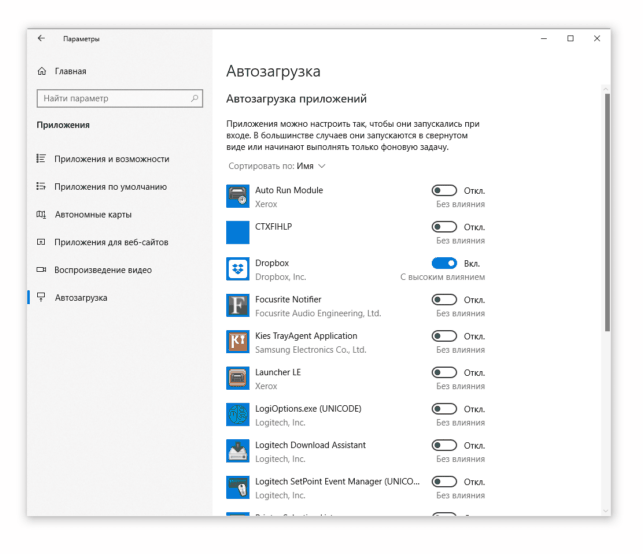Open Приложения и возможности page

(112, 159)
